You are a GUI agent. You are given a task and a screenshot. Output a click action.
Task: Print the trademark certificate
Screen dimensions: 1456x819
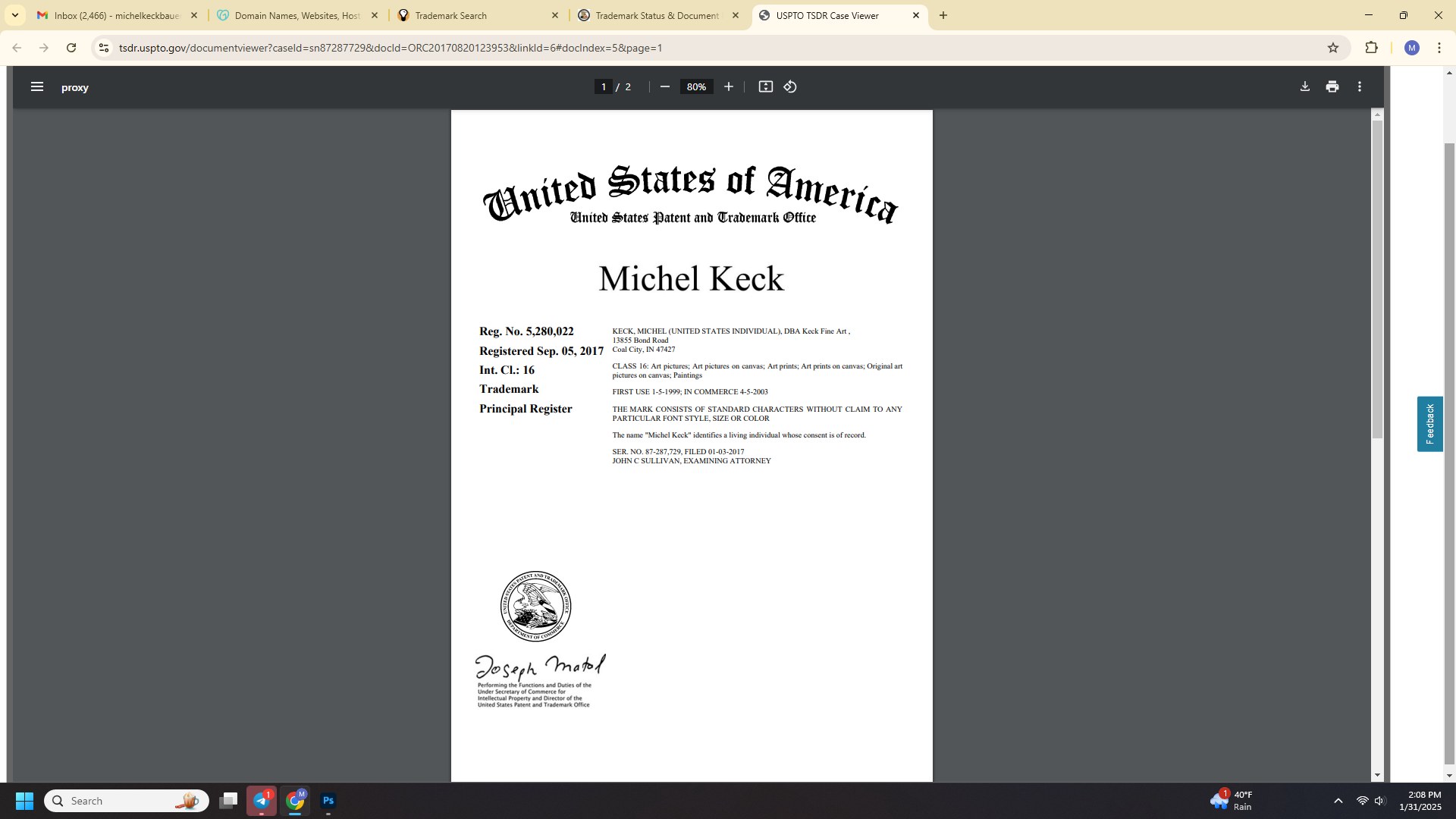coord(1332,86)
